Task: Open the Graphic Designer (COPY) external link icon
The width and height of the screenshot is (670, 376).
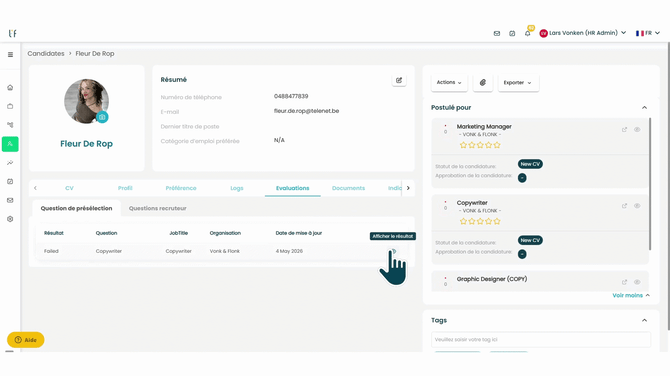Action: (624, 282)
